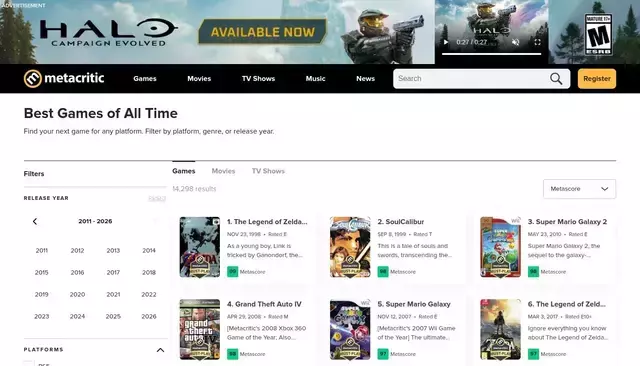The width and height of the screenshot is (640, 366).
Task: Open the Games navigation menu
Action: point(145,78)
